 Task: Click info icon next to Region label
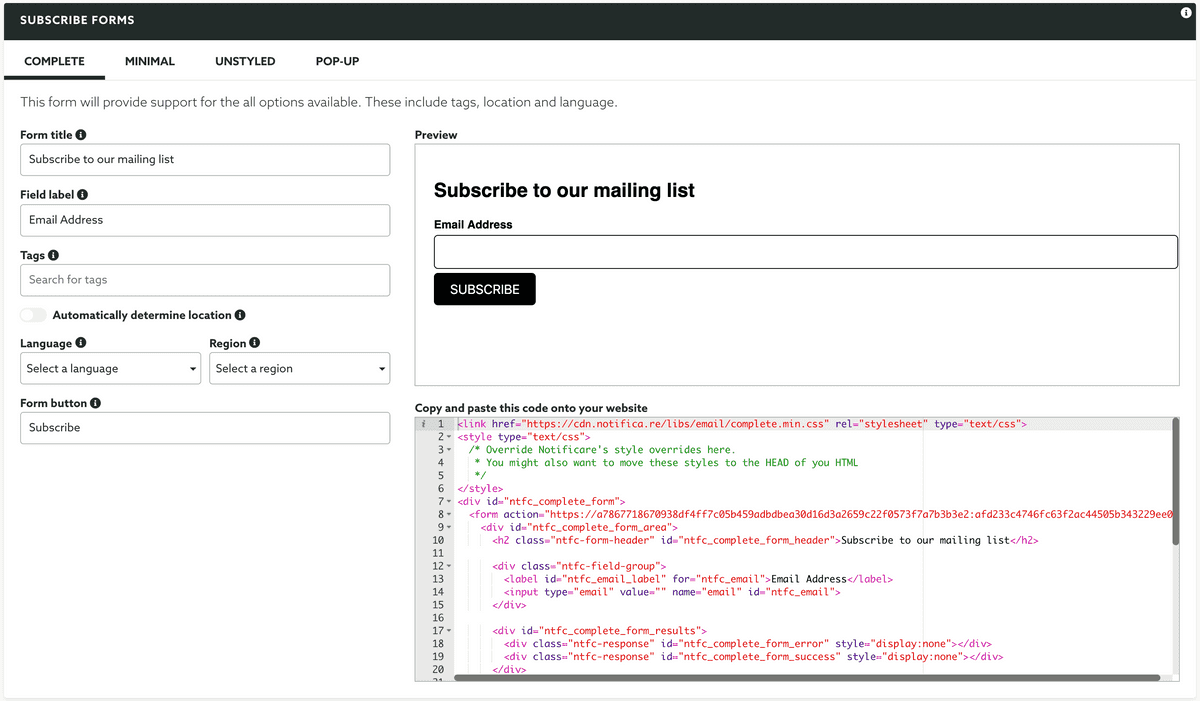tap(254, 343)
